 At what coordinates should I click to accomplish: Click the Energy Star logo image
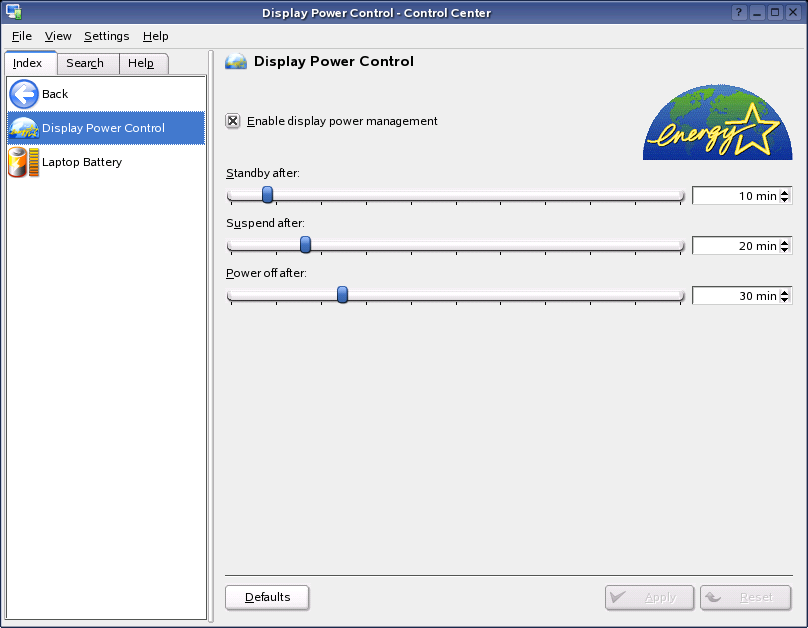pos(717,122)
